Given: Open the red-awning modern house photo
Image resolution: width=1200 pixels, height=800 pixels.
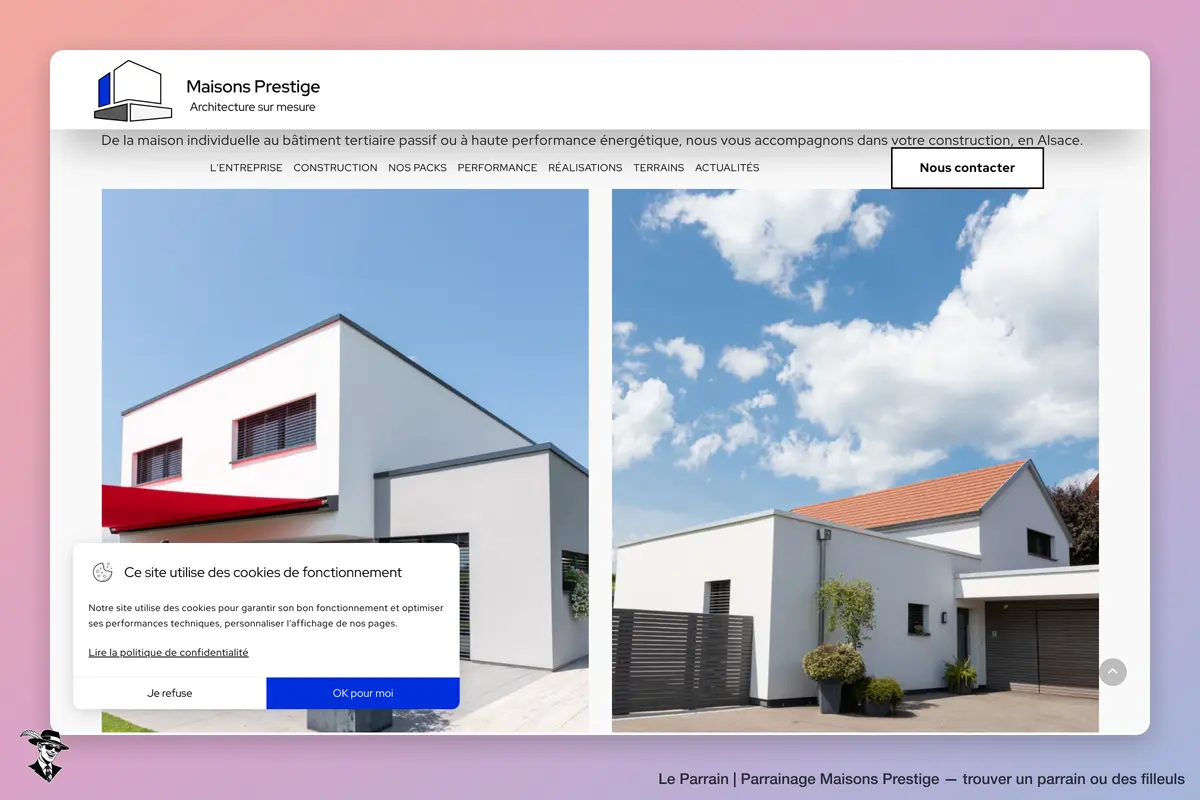Looking at the screenshot, I should 345,460.
